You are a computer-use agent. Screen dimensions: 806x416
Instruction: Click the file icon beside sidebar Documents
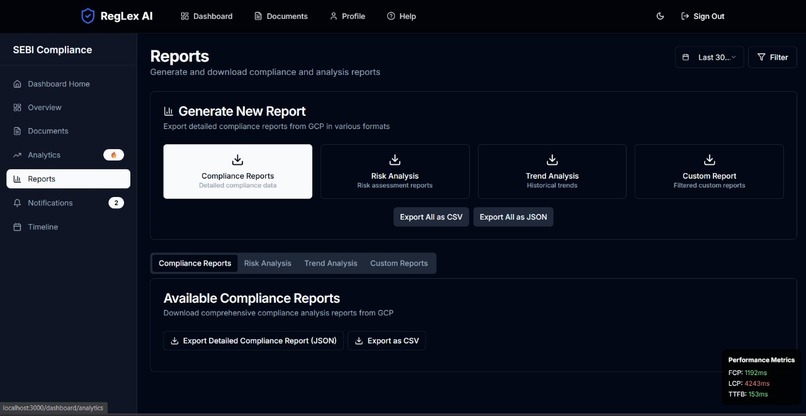click(17, 131)
